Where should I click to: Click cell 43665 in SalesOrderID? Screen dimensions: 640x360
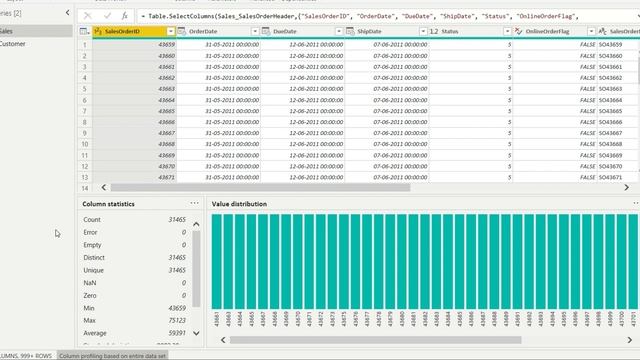pyautogui.click(x=134, y=111)
